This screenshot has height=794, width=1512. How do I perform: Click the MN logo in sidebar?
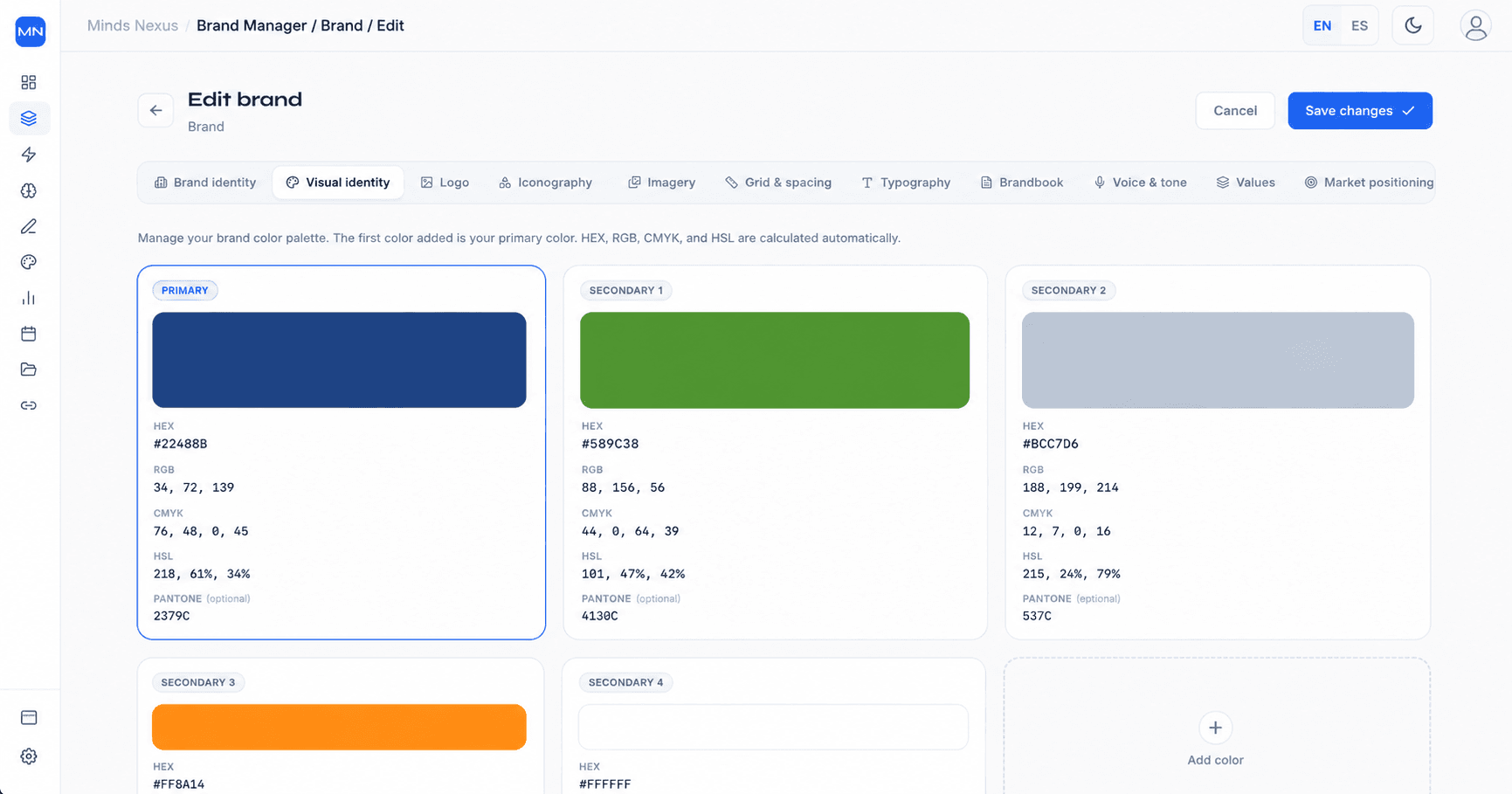31,31
